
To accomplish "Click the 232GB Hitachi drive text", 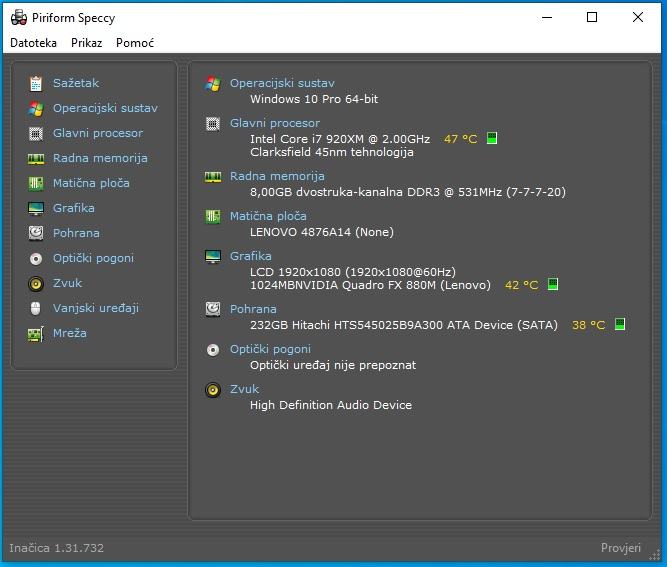I will coord(404,325).
